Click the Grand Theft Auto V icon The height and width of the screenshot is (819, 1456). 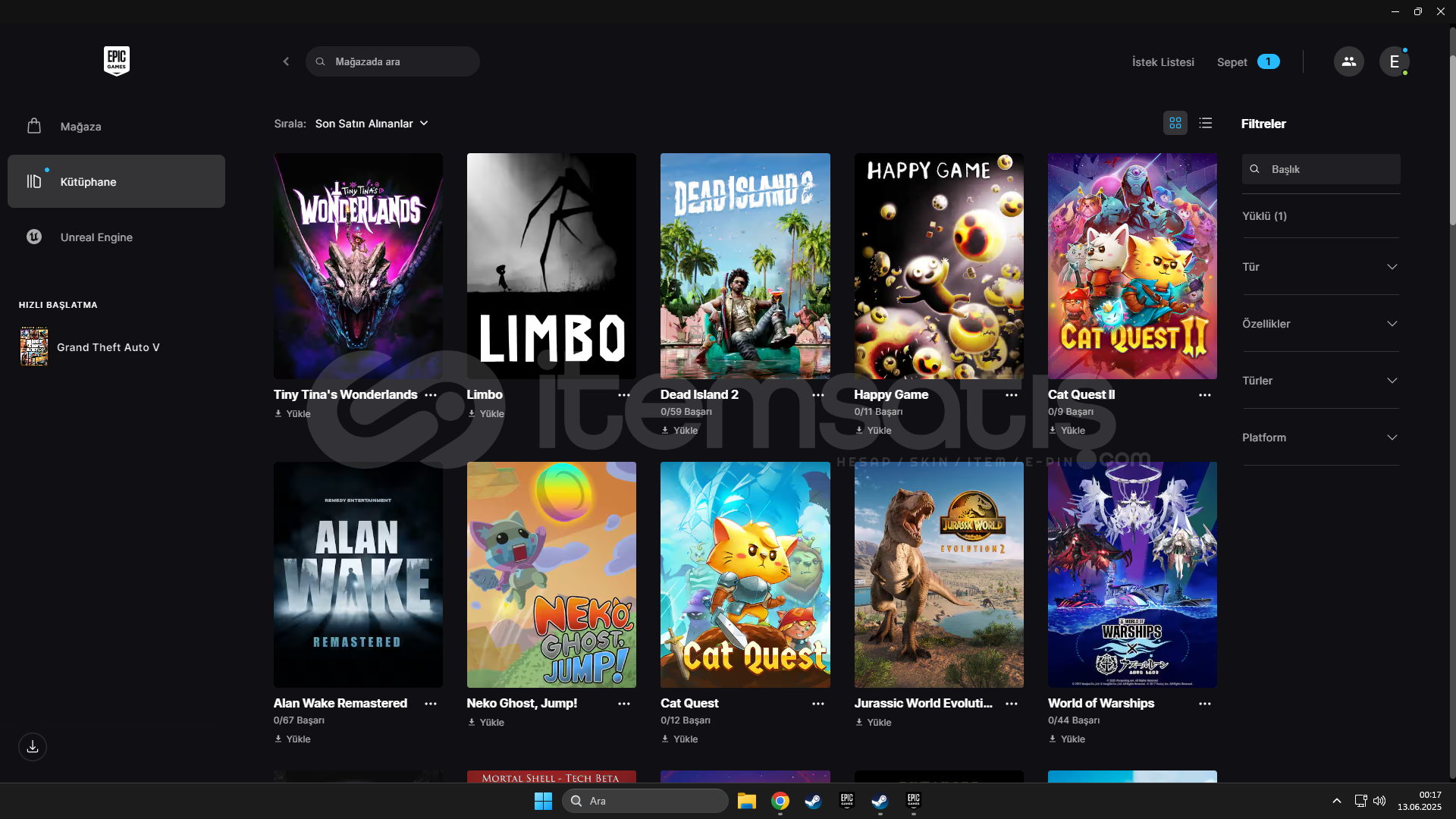tap(34, 347)
